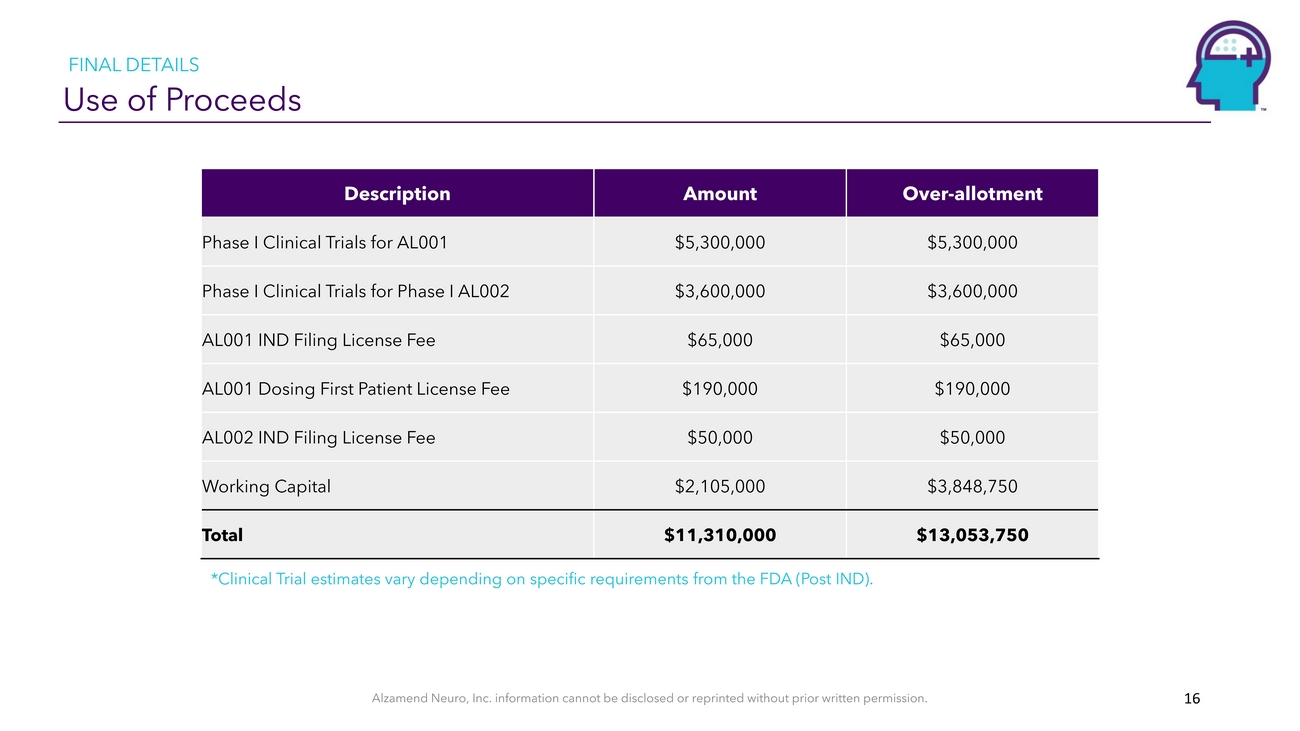Select the Description column header
This screenshot has height=731, width=1300.
point(397,194)
